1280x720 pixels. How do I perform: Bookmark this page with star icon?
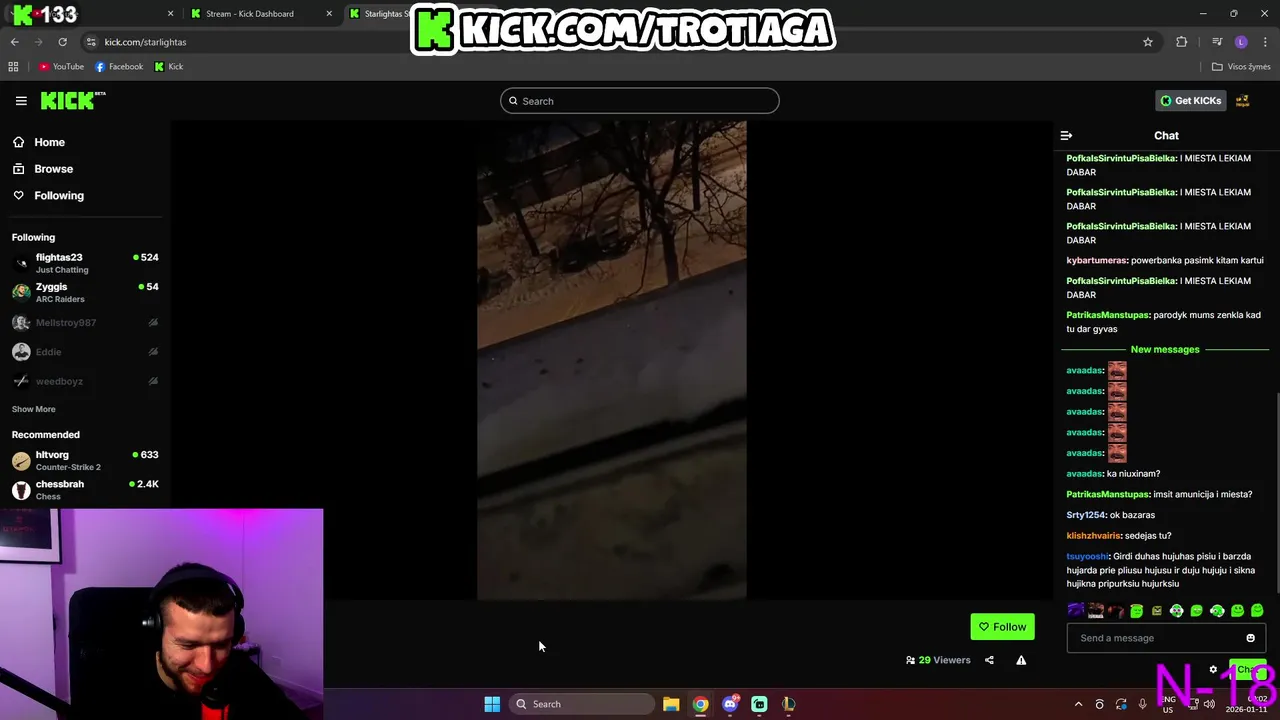tap(1148, 42)
